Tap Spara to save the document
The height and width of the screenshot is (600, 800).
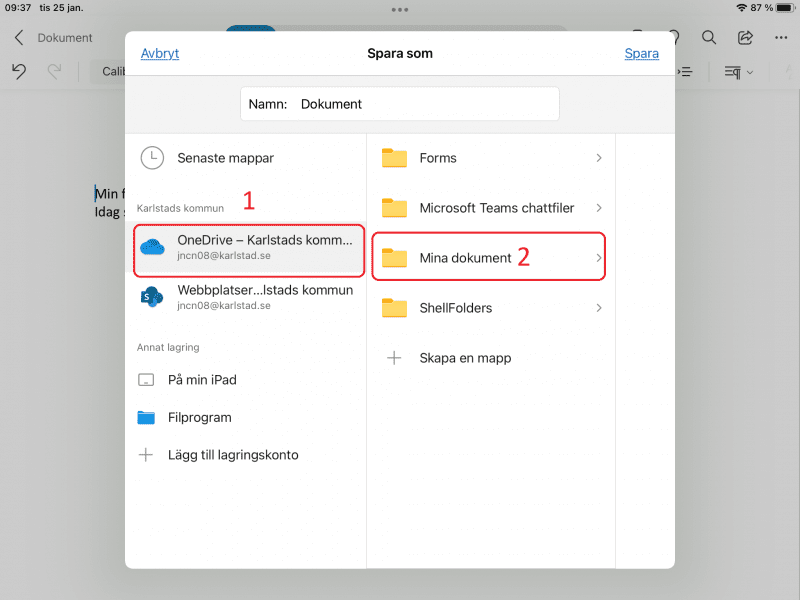641,53
